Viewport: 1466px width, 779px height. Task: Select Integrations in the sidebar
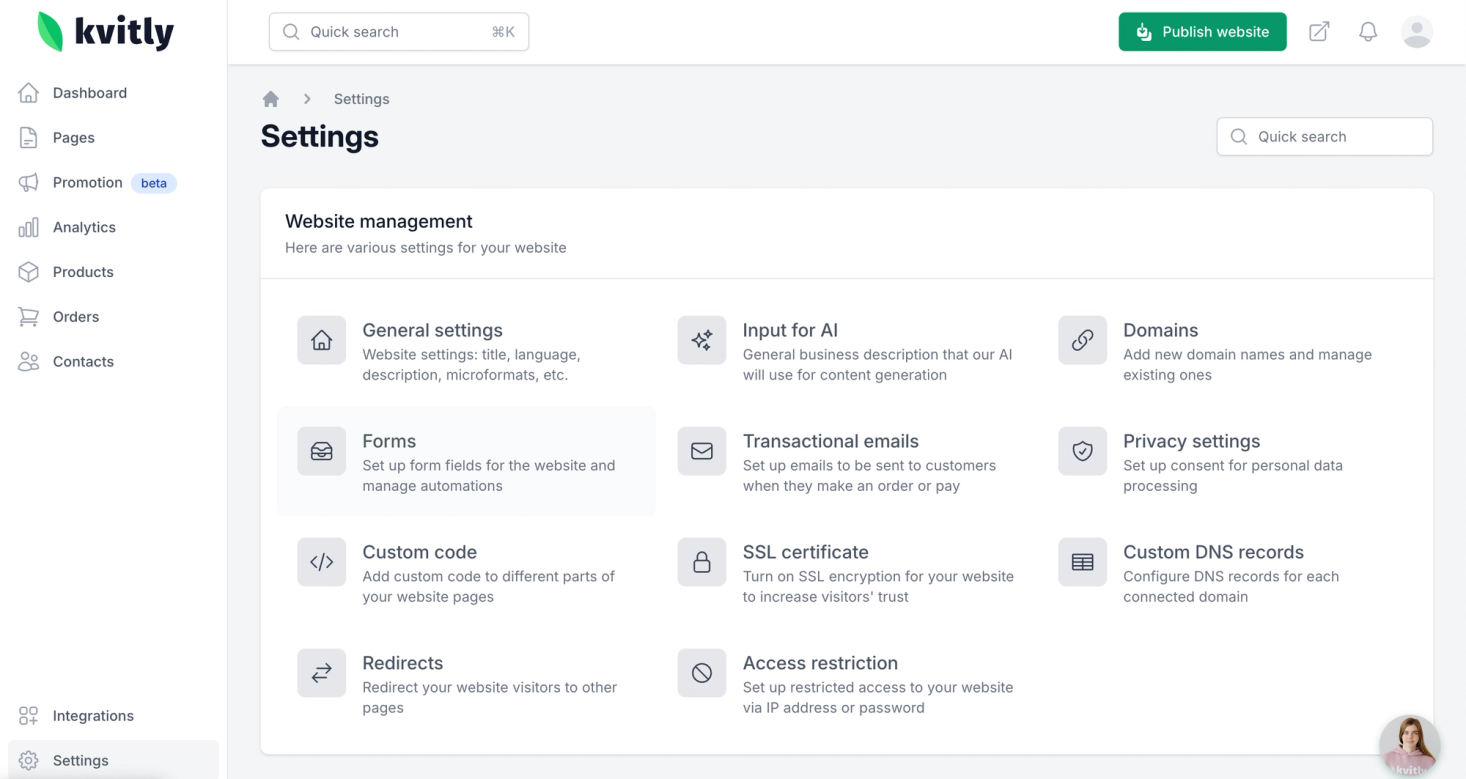tap(93, 716)
